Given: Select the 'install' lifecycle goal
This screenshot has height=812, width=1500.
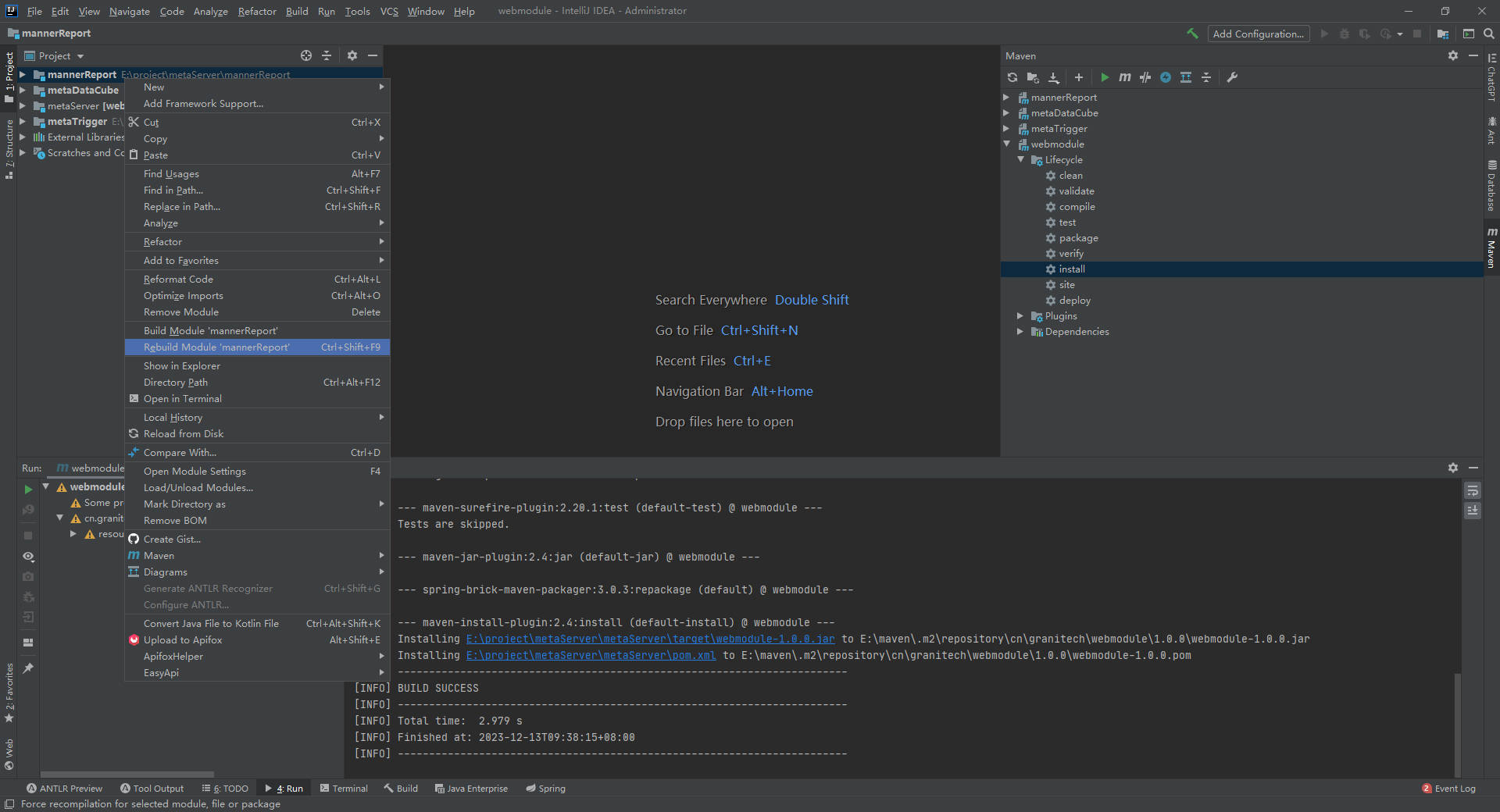Looking at the screenshot, I should click(1242, 269).
